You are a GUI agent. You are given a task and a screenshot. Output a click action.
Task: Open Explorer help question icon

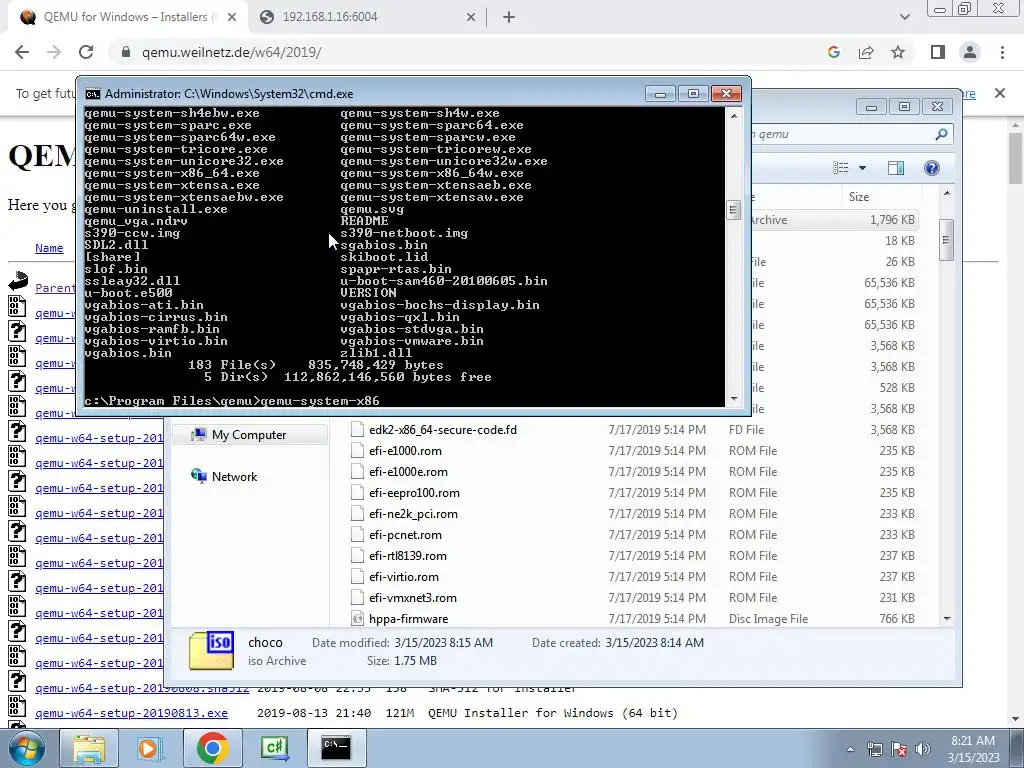coord(932,168)
